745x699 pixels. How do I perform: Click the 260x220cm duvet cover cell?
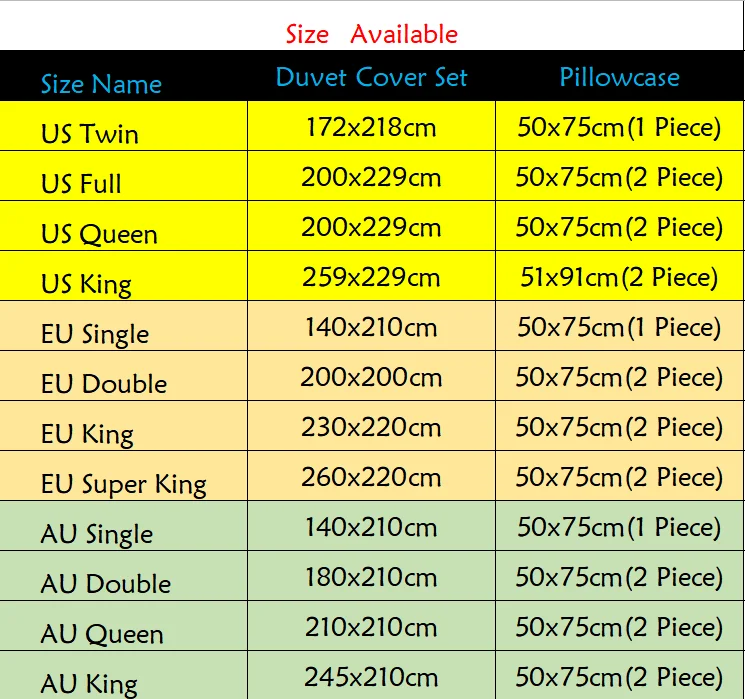click(371, 478)
